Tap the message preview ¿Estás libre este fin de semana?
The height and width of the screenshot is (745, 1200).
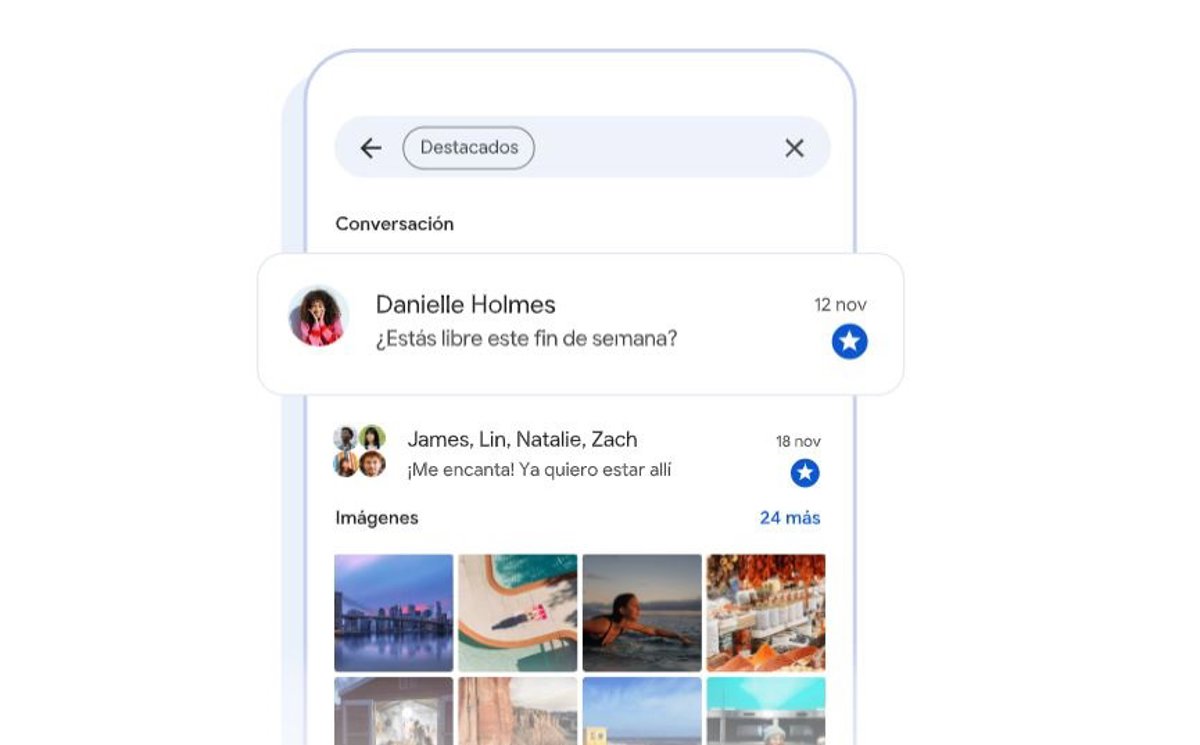coord(526,339)
